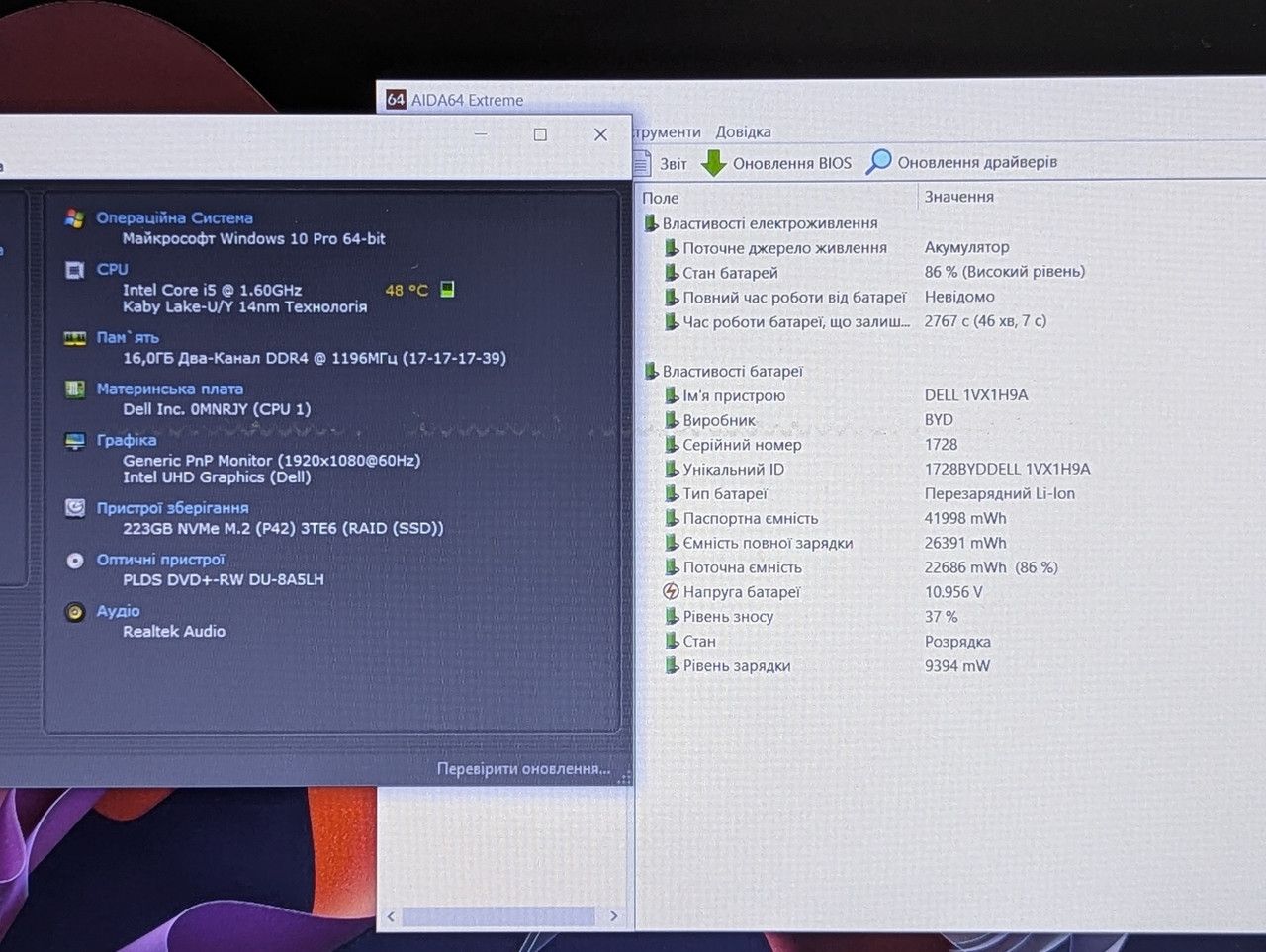This screenshot has width=1266, height=952.
Task: Click the CPU chip icon in Speccy
Action: coord(75,270)
